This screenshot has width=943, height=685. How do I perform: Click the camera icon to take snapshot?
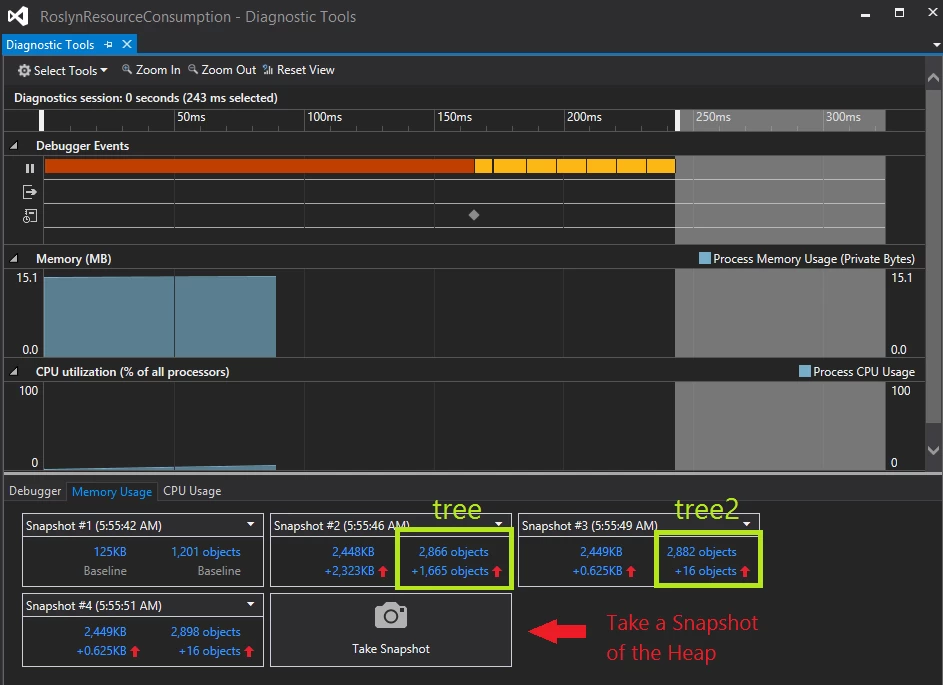391,616
